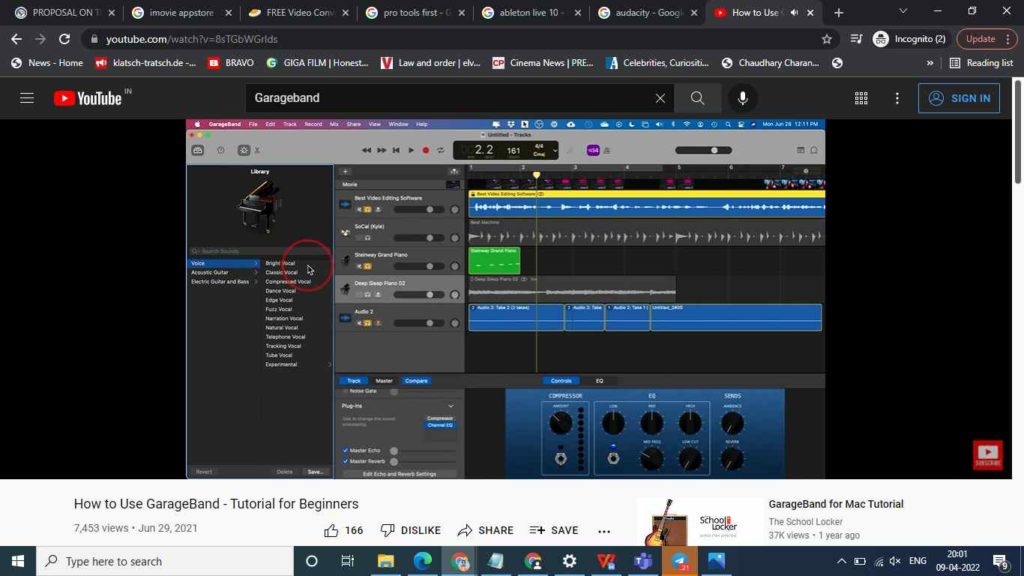Toggle the Master Reverb checkbox
Image resolution: width=1024 pixels, height=576 pixels.
pyautogui.click(x=345, y=461)
